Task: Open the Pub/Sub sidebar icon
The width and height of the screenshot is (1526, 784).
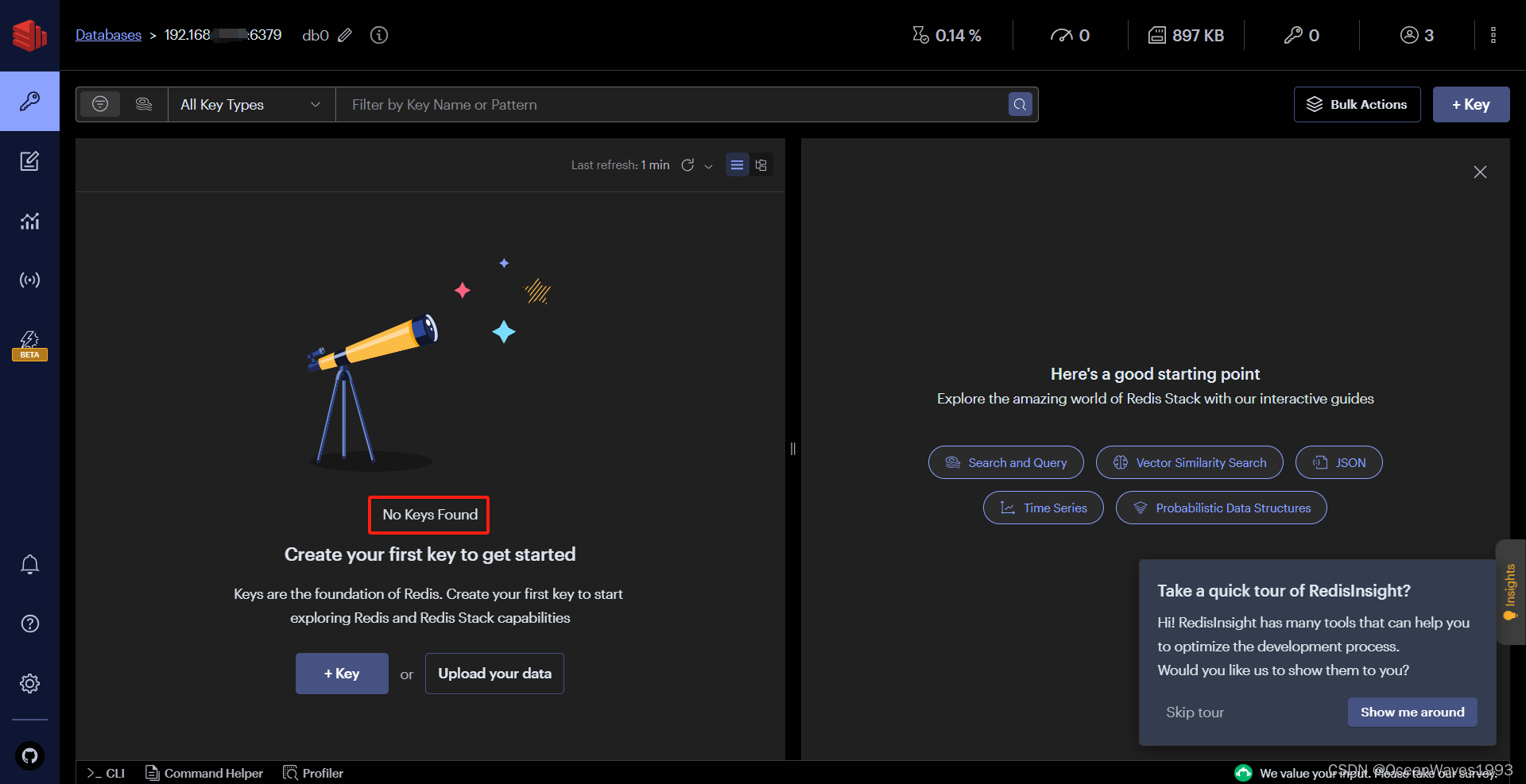Action: point(29,280)
